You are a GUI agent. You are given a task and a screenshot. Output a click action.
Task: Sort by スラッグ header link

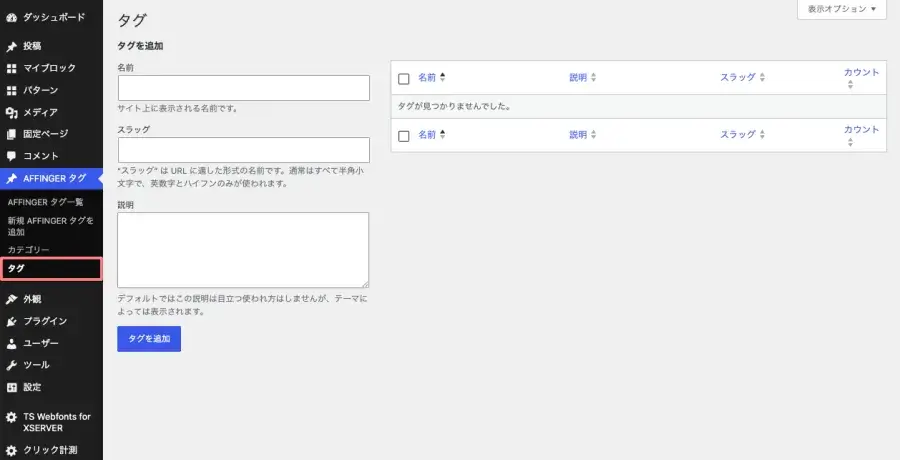pos(738,78)
